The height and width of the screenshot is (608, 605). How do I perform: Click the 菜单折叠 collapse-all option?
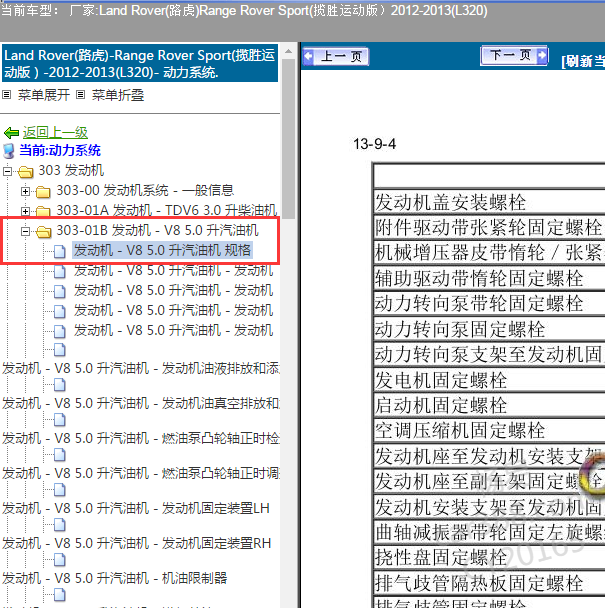point(118,95)
